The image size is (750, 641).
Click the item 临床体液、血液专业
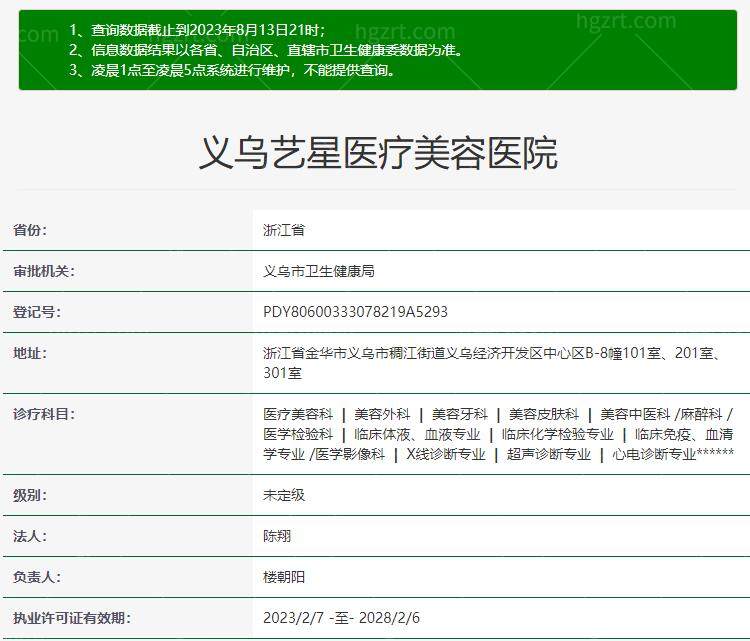pyautogui.click(x=417, y=434)
